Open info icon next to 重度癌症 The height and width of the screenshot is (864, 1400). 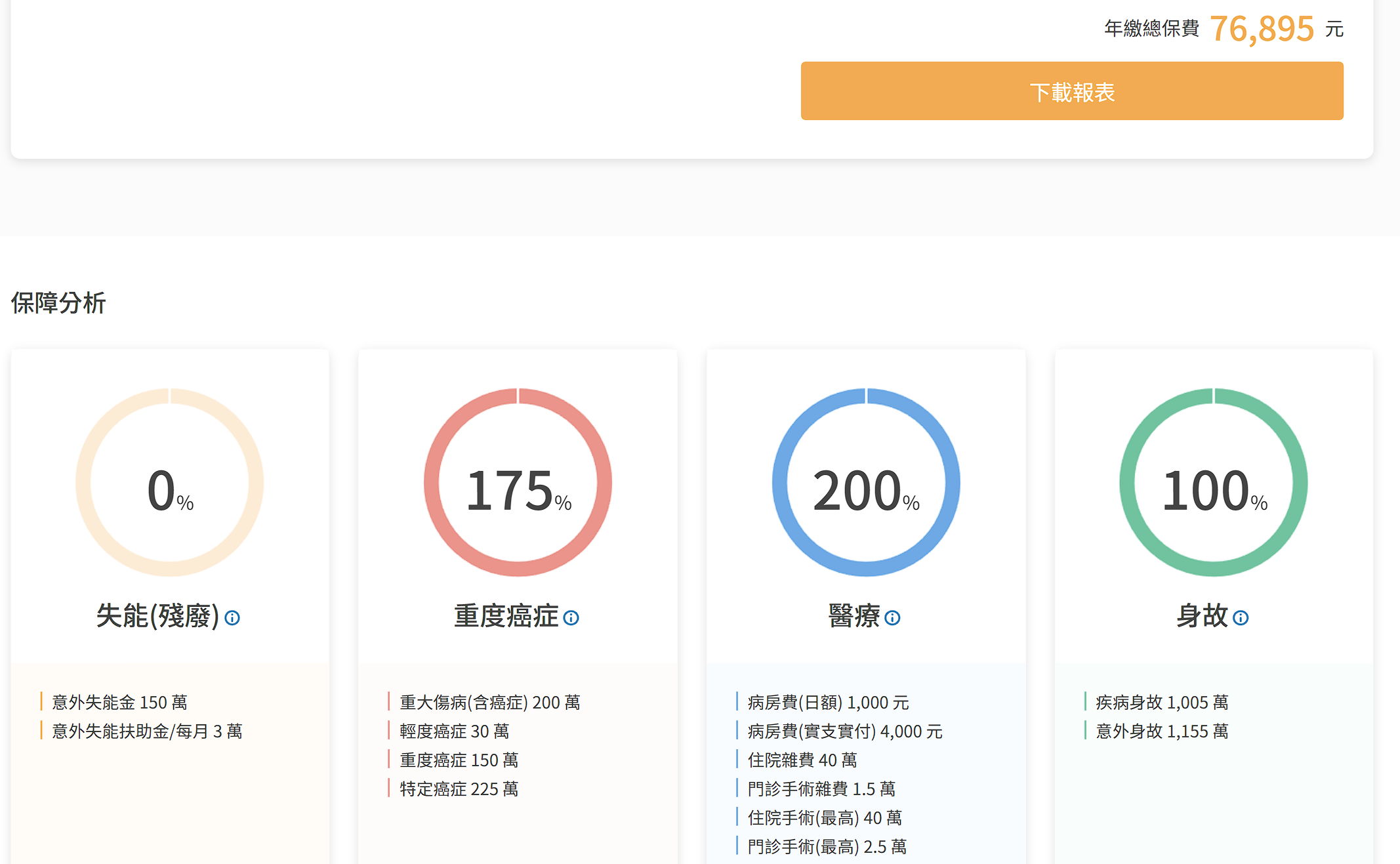pyautogui.click(x=571, y=618)
